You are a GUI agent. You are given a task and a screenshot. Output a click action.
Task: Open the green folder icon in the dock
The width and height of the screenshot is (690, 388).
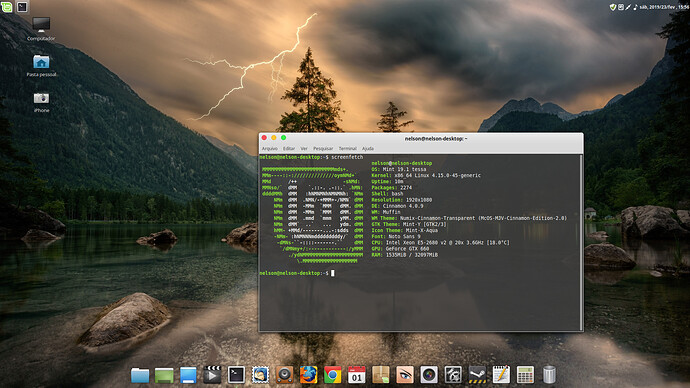[164, 375]
